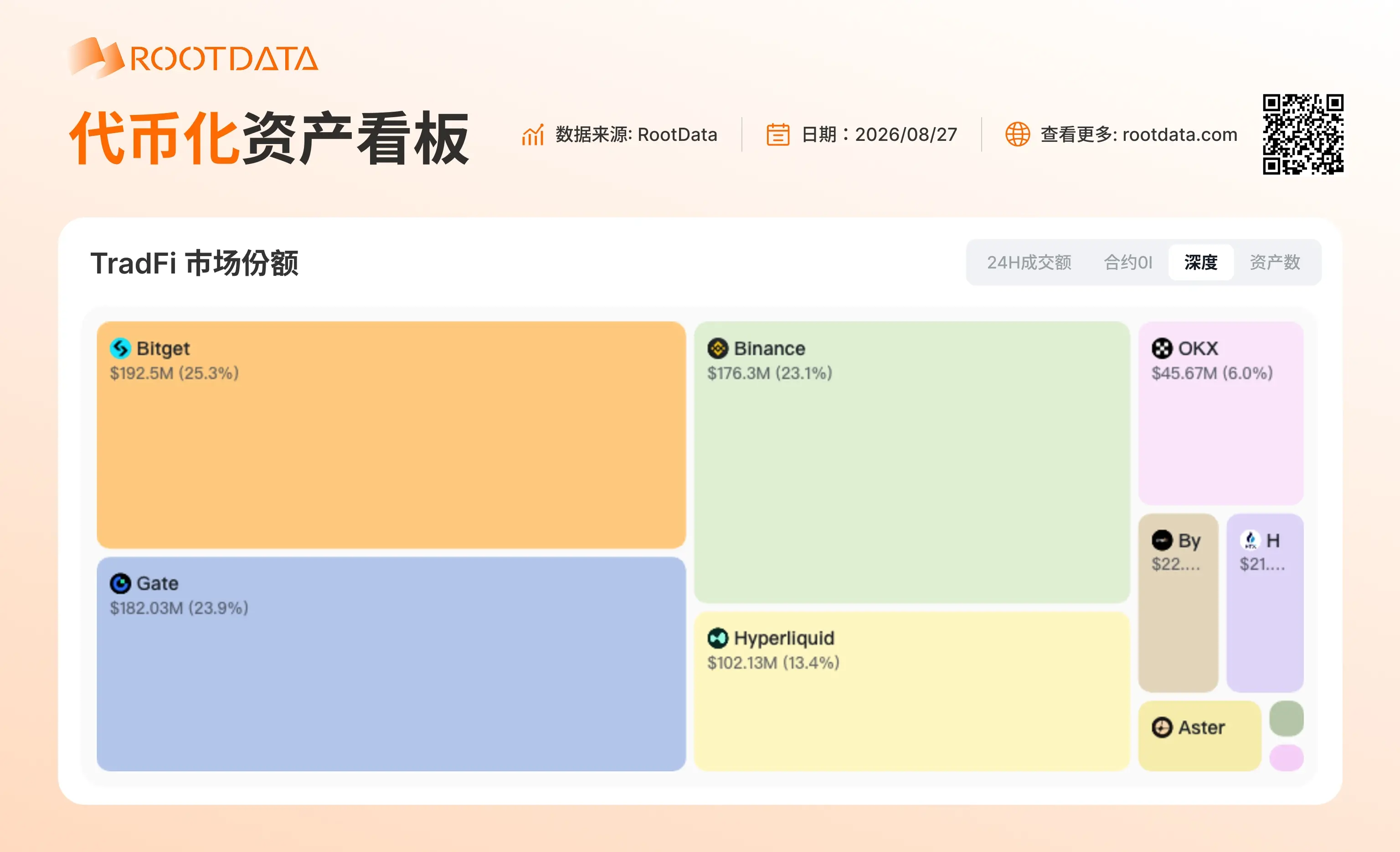Open the rootdata.com link text
The image size is (1400, 852).
[1179, 134]
